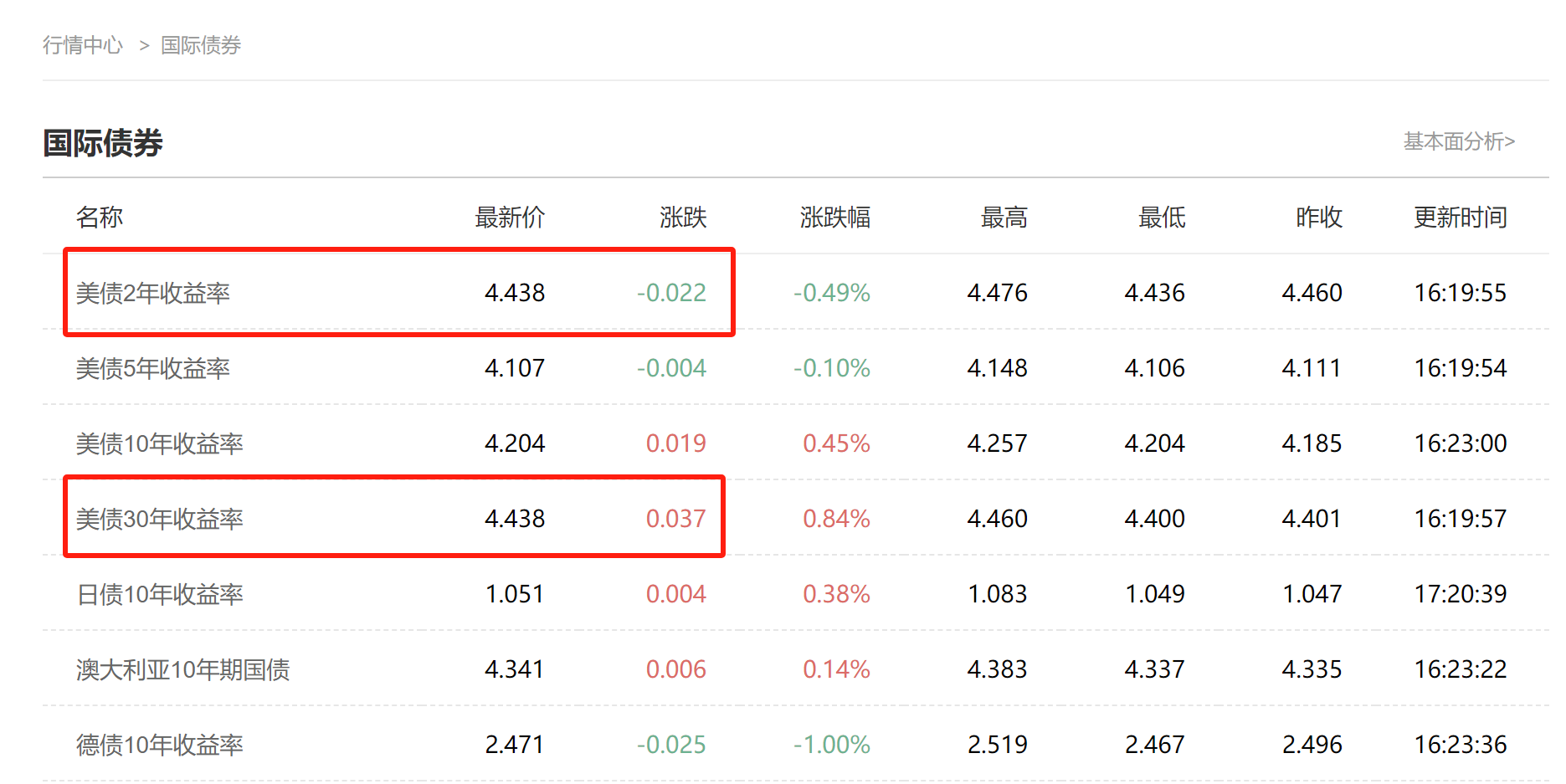Click the 国际债券 breadcrumb link
This screenshot has height=784, width=1566.
coord(201,45)
